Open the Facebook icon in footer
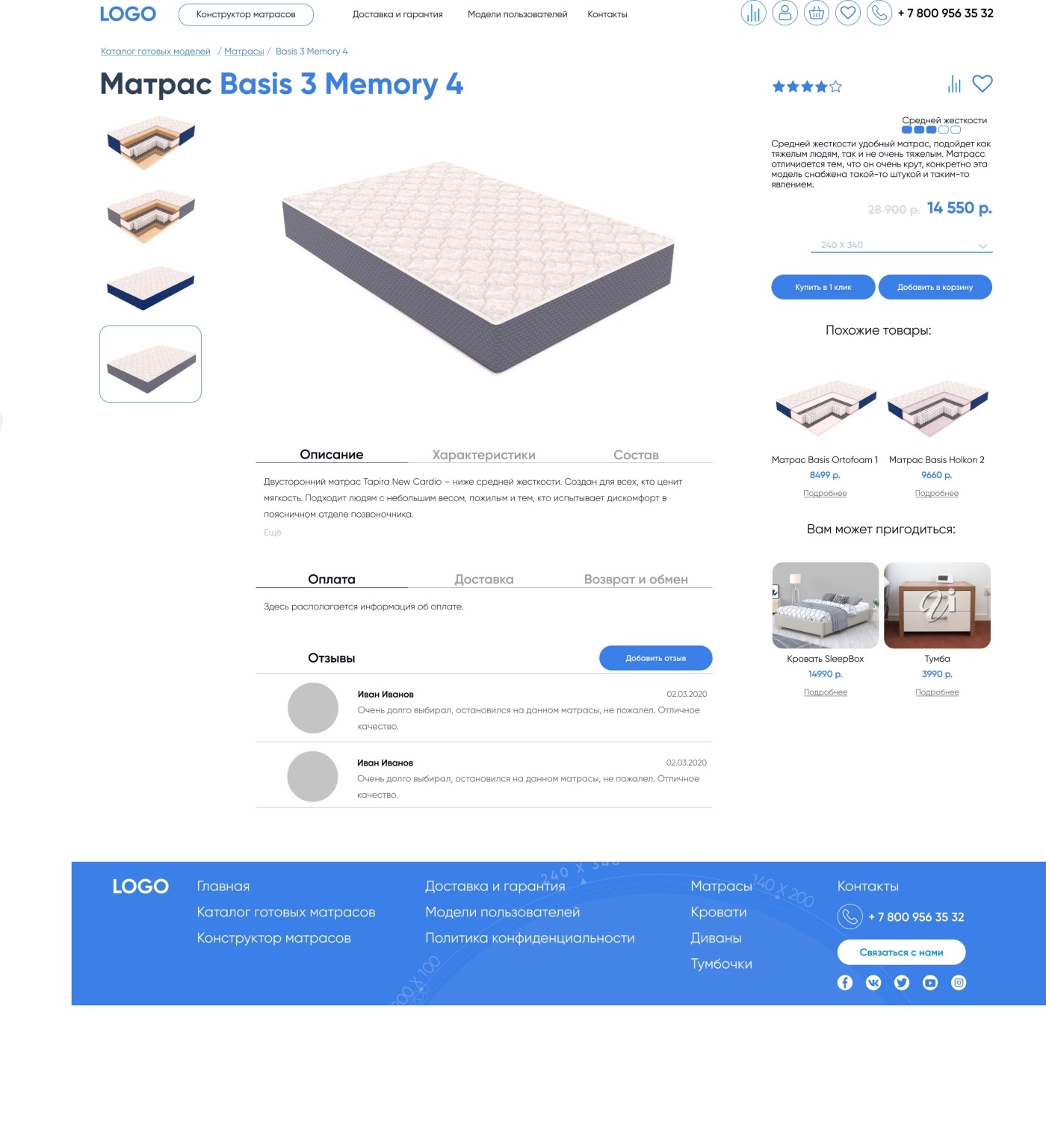 (x=845, y=982)
